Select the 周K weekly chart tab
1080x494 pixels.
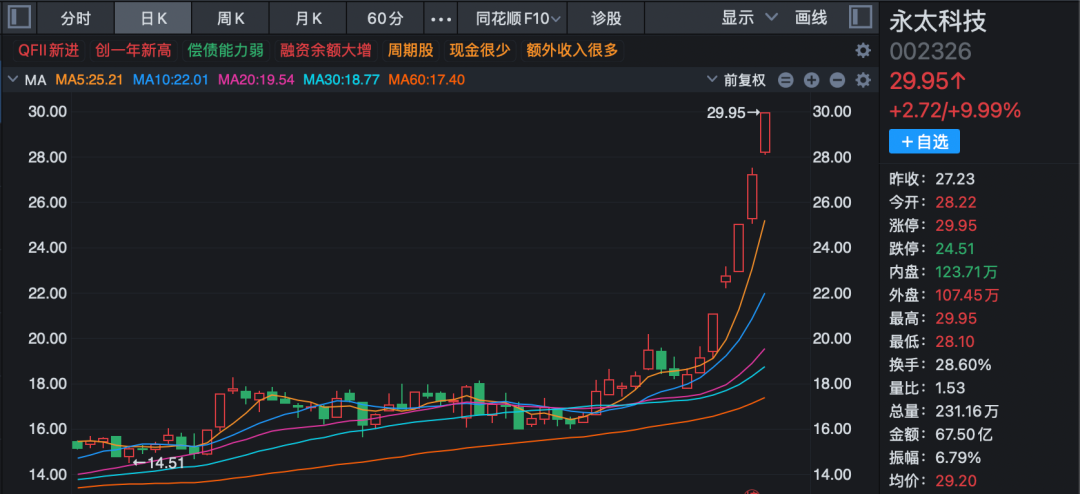coord(231,18)
